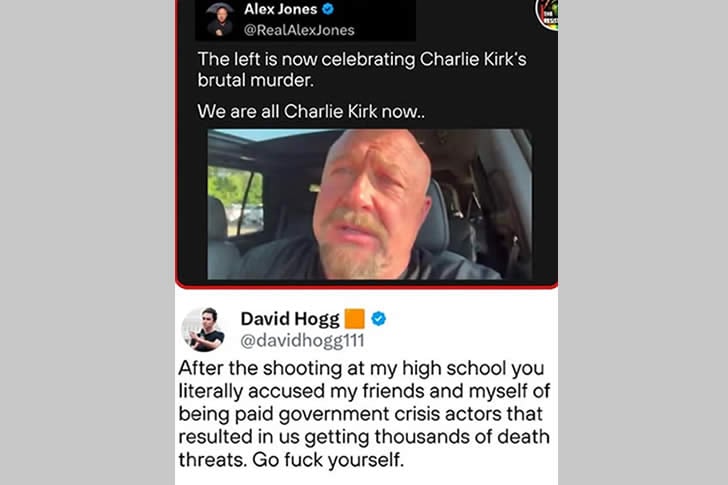Image resolution: width=728 pixels, height=485 pixels.
Task: Select the text 'The left is now celebrating'
Action: tap(306, 59)
